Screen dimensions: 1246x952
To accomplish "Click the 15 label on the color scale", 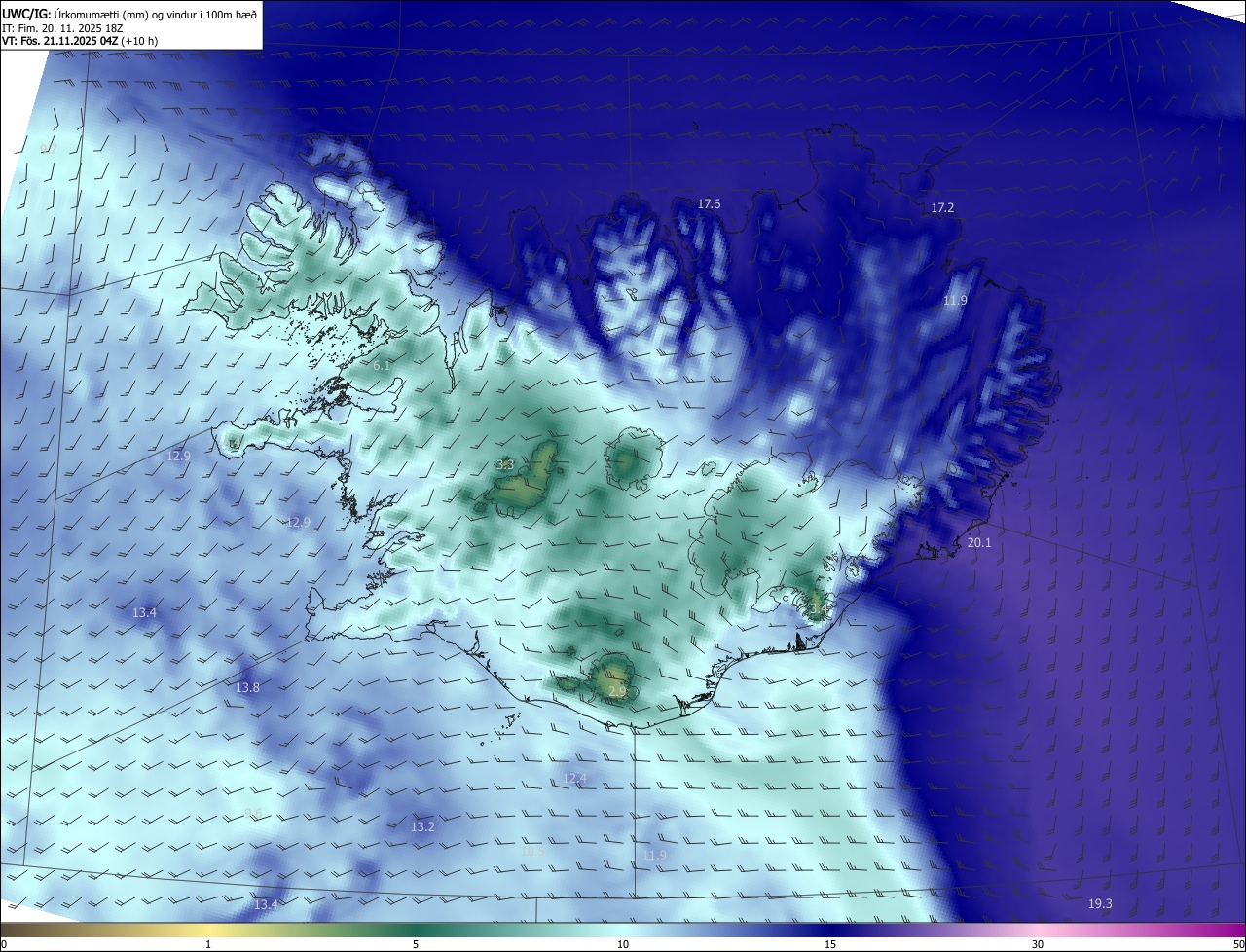I will [x=830, y=945].
